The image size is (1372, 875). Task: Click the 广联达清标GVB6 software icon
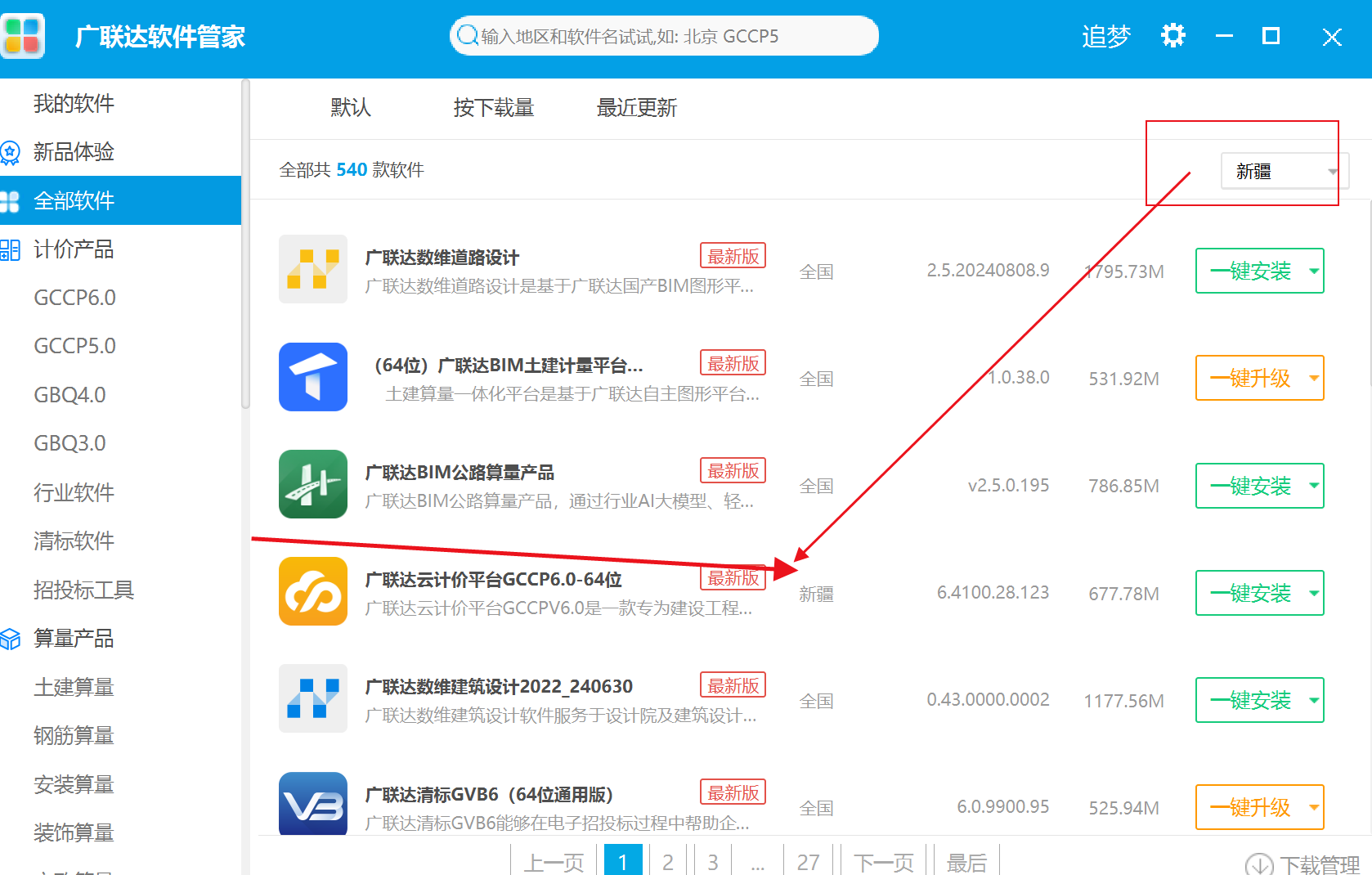click(x=313, y=804)
